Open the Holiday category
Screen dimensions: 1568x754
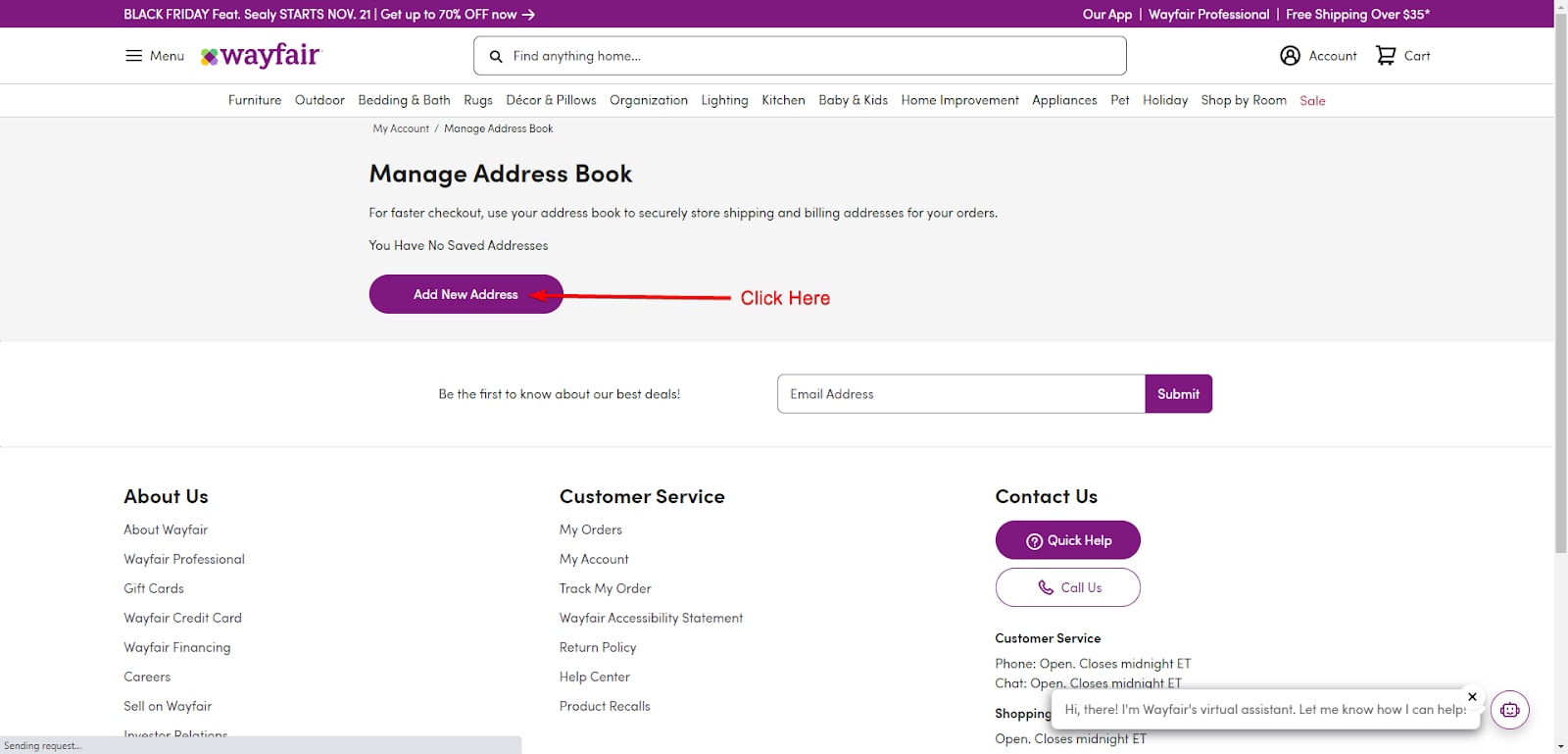click(1165, 100)
